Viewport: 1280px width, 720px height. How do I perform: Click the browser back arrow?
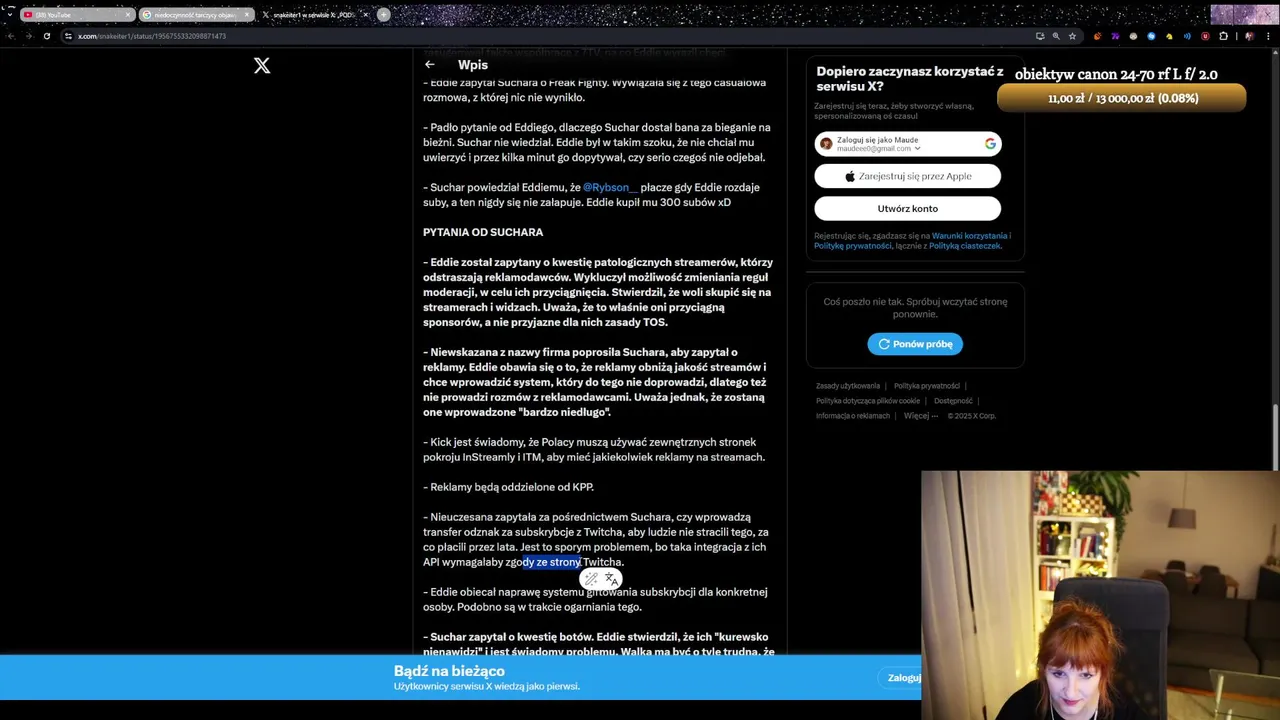(x=10, y=36)
